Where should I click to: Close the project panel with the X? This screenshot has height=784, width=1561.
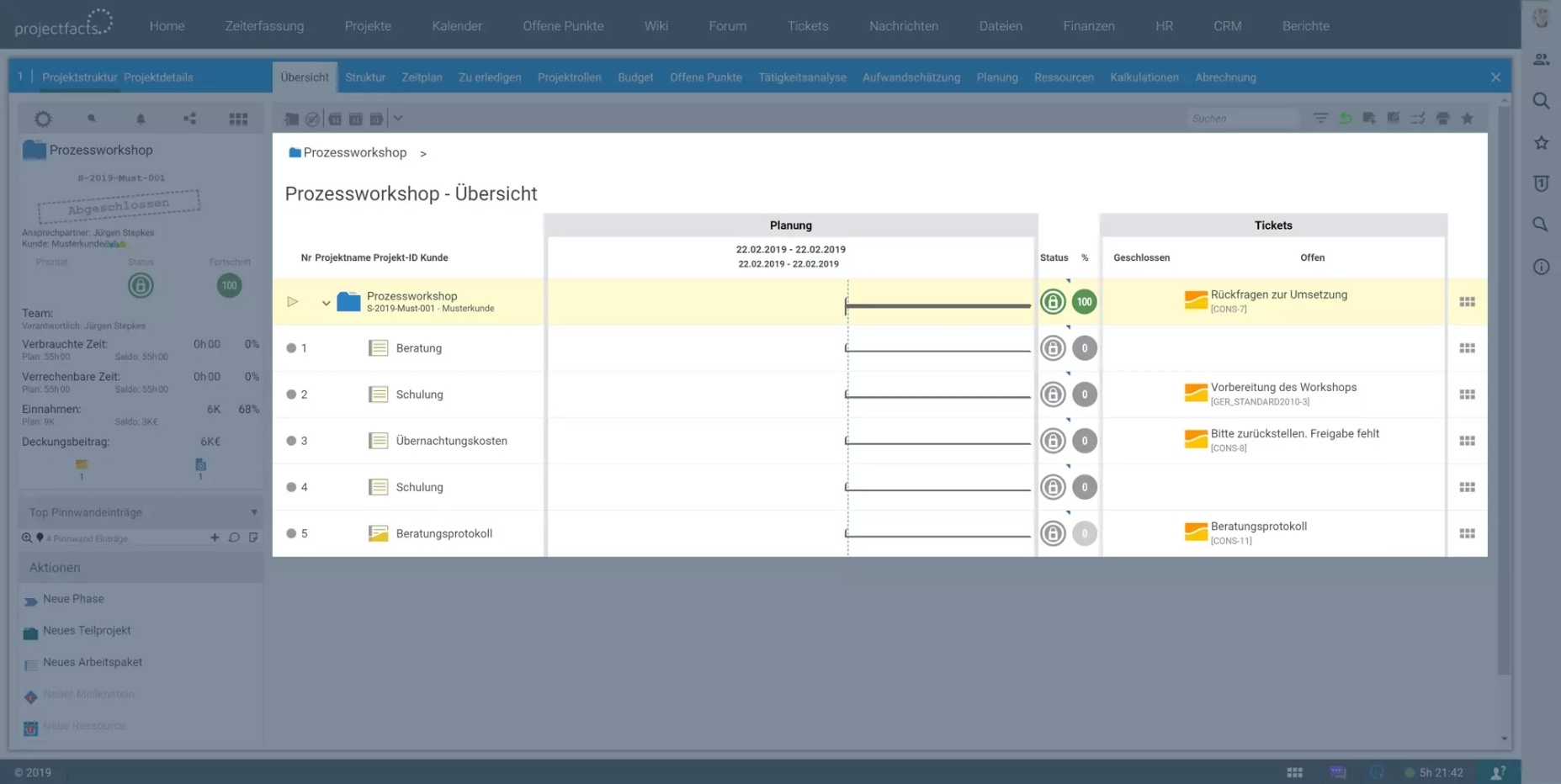tap(1495, 77)
